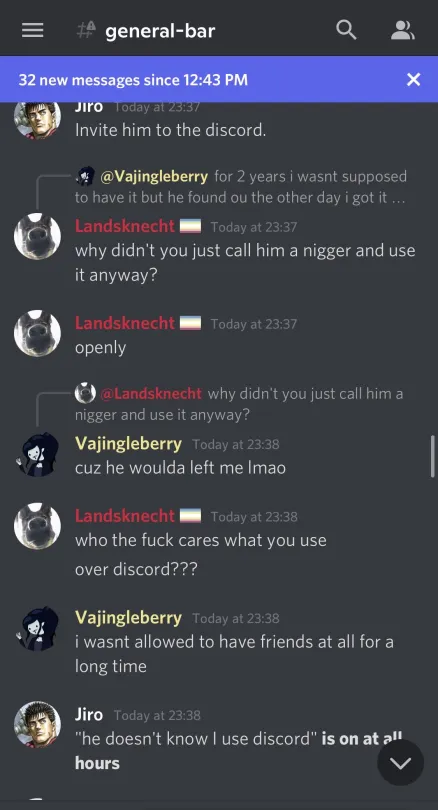The width and height of the screenshot is (438, 810).
Task: Jump to replied message mentioning @Landsknecht
Action: point(239,404)
